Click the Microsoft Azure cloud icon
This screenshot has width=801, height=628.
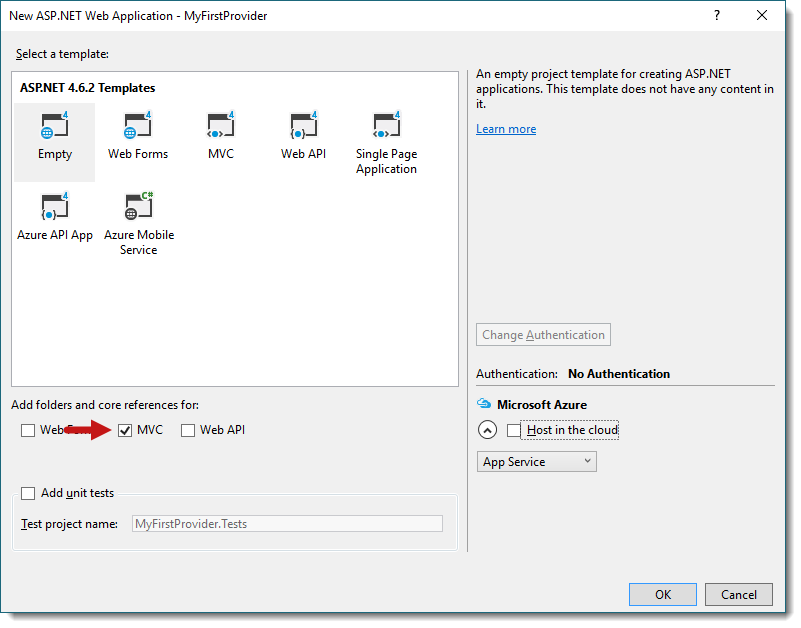(x=484, y=404)
